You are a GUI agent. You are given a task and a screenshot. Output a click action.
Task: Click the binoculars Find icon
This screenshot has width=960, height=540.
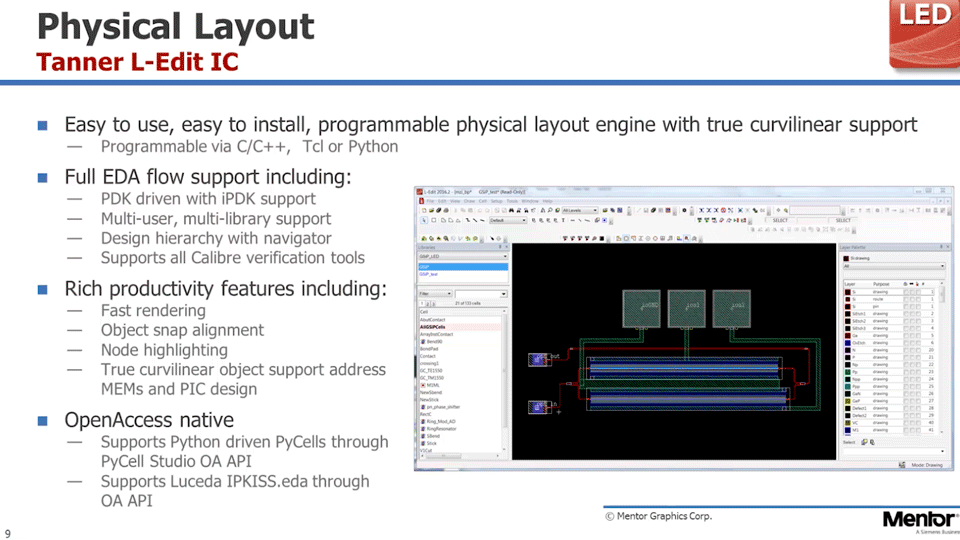[511, 210]
